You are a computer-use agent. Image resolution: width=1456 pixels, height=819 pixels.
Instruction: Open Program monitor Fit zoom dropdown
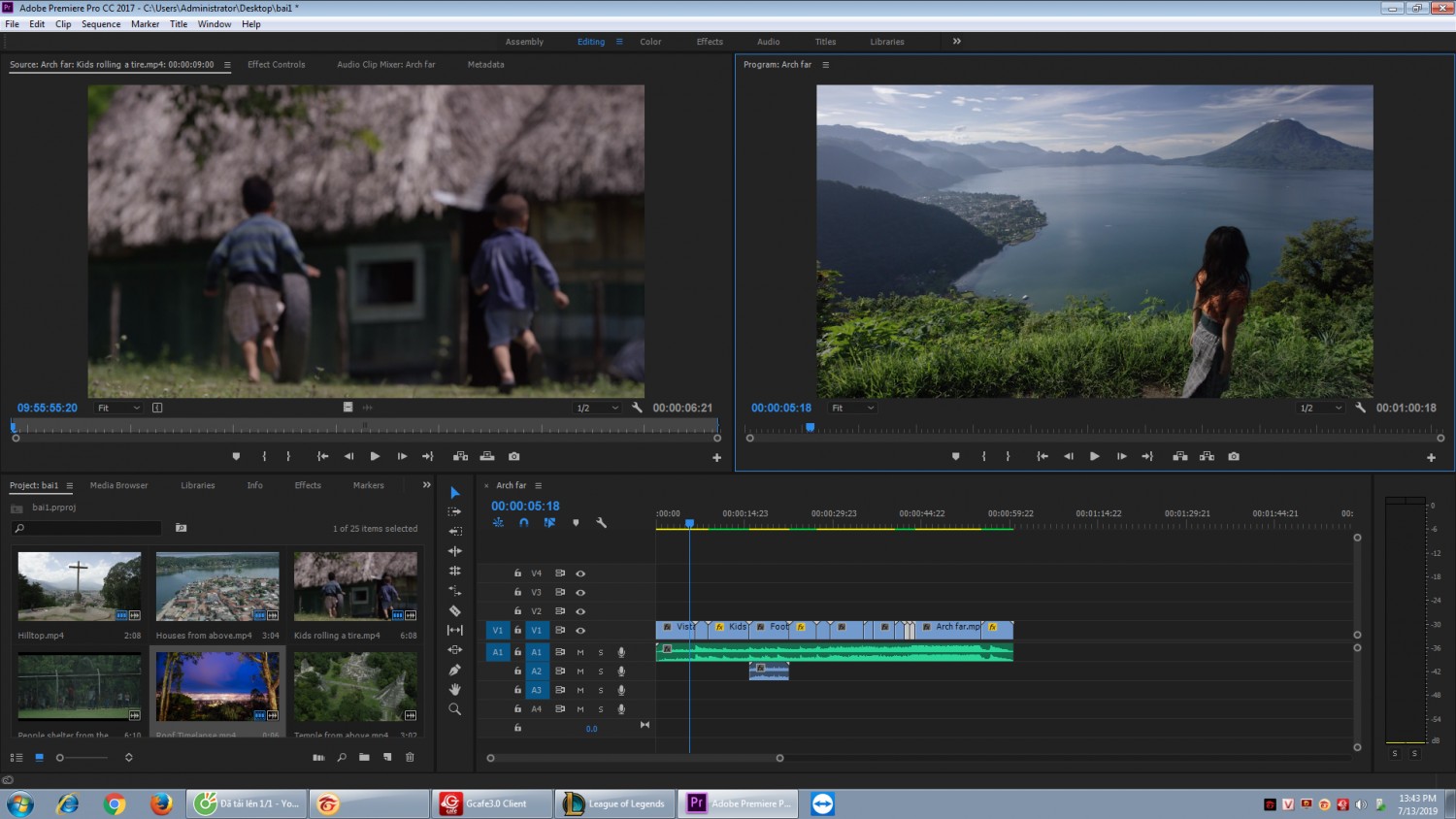853,408
